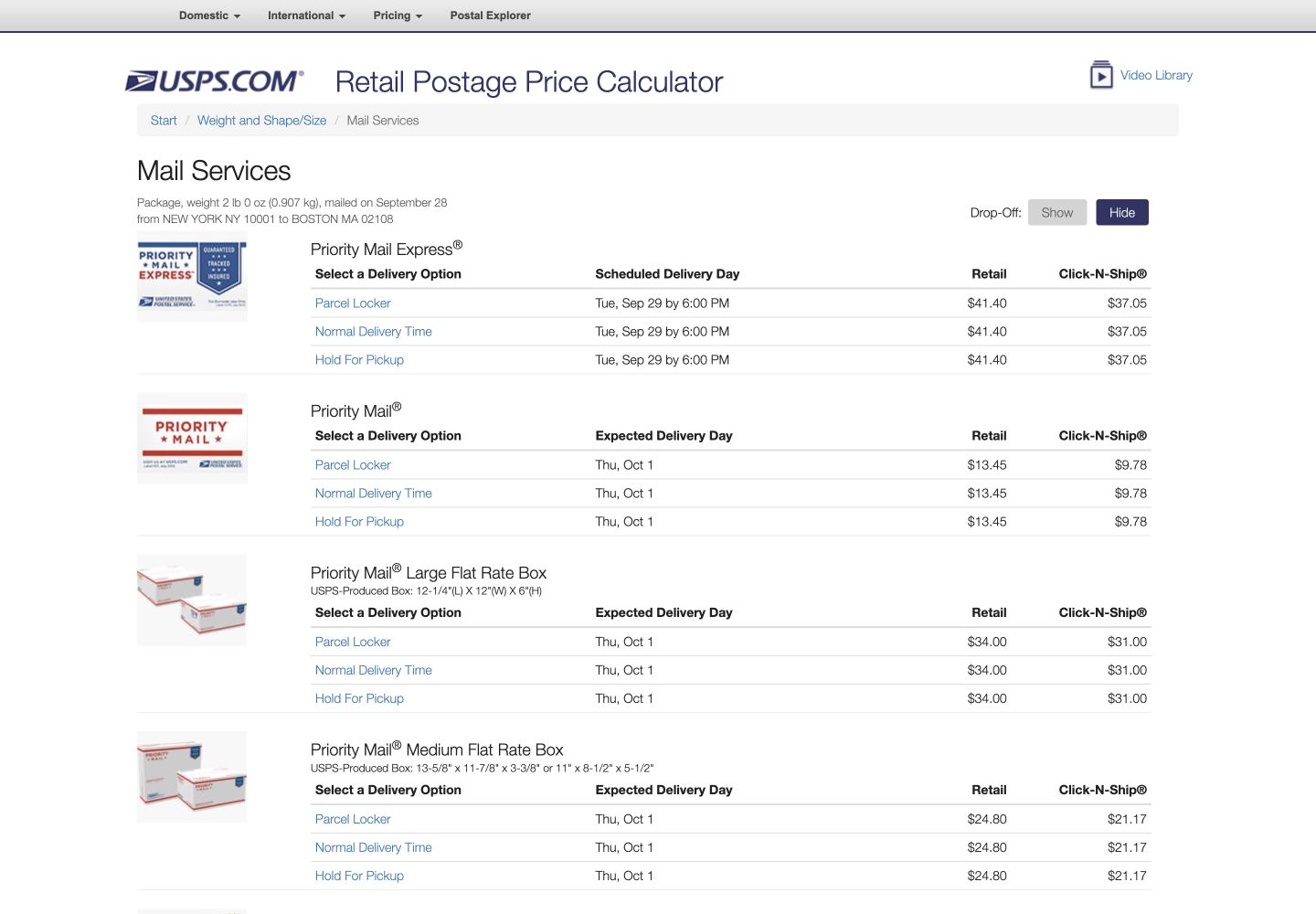Open the Large Flat Rate Box image
Viewport: 1316px width, 914px height.
(192, 600)
